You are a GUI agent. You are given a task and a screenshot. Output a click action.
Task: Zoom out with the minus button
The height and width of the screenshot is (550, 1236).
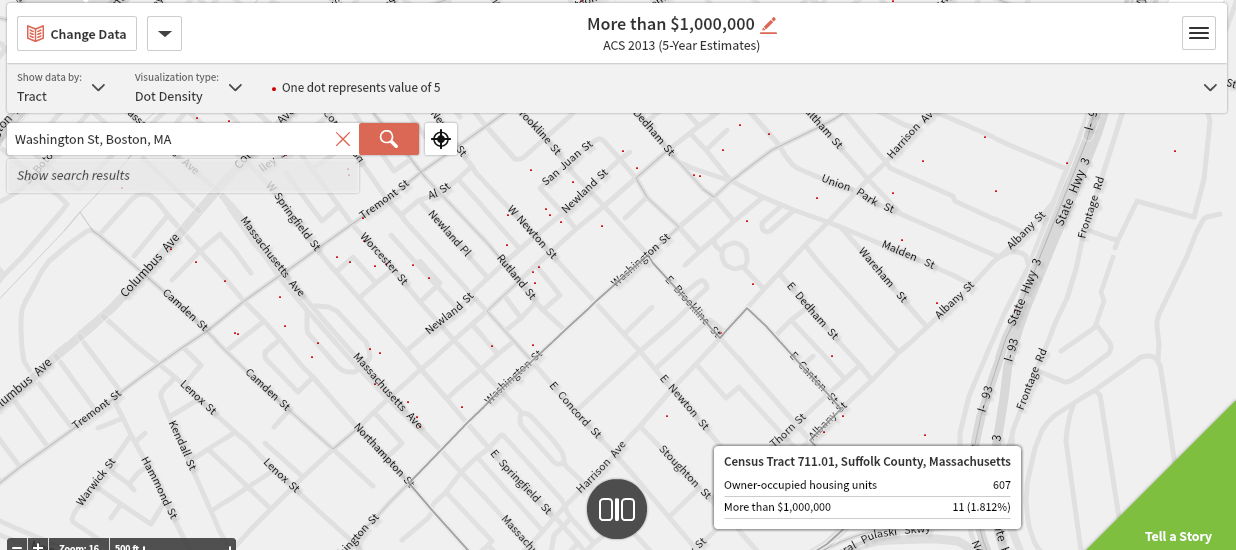(17, 546)
